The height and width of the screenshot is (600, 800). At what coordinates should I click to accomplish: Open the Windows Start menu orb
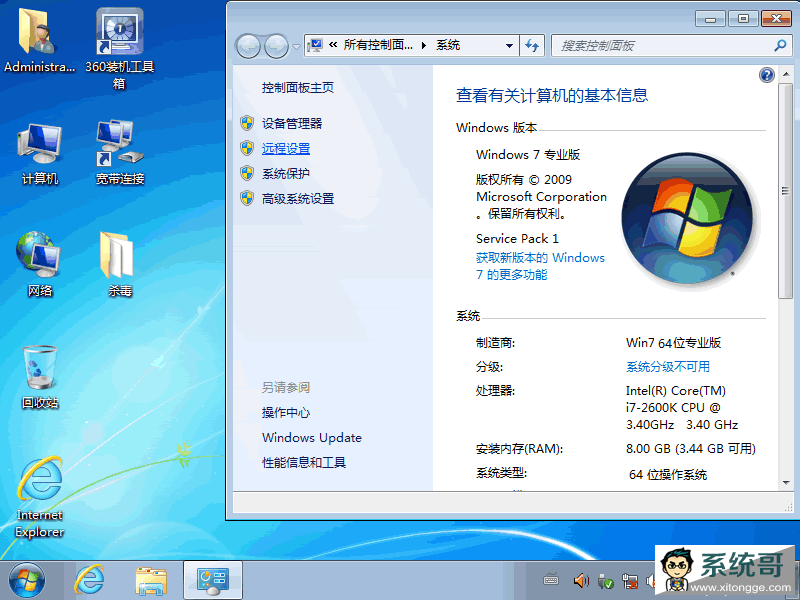pos(27,581)
